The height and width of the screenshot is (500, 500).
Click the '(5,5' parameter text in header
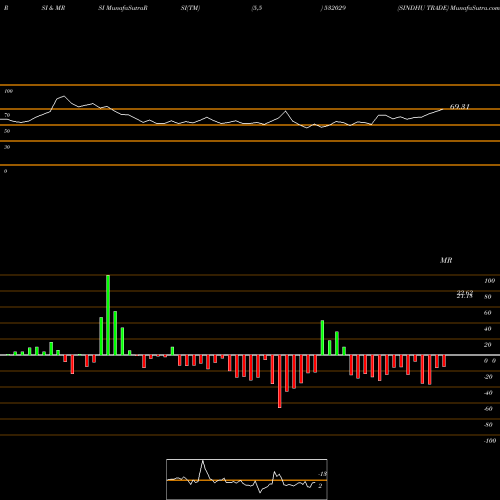[x=257, y=8]
